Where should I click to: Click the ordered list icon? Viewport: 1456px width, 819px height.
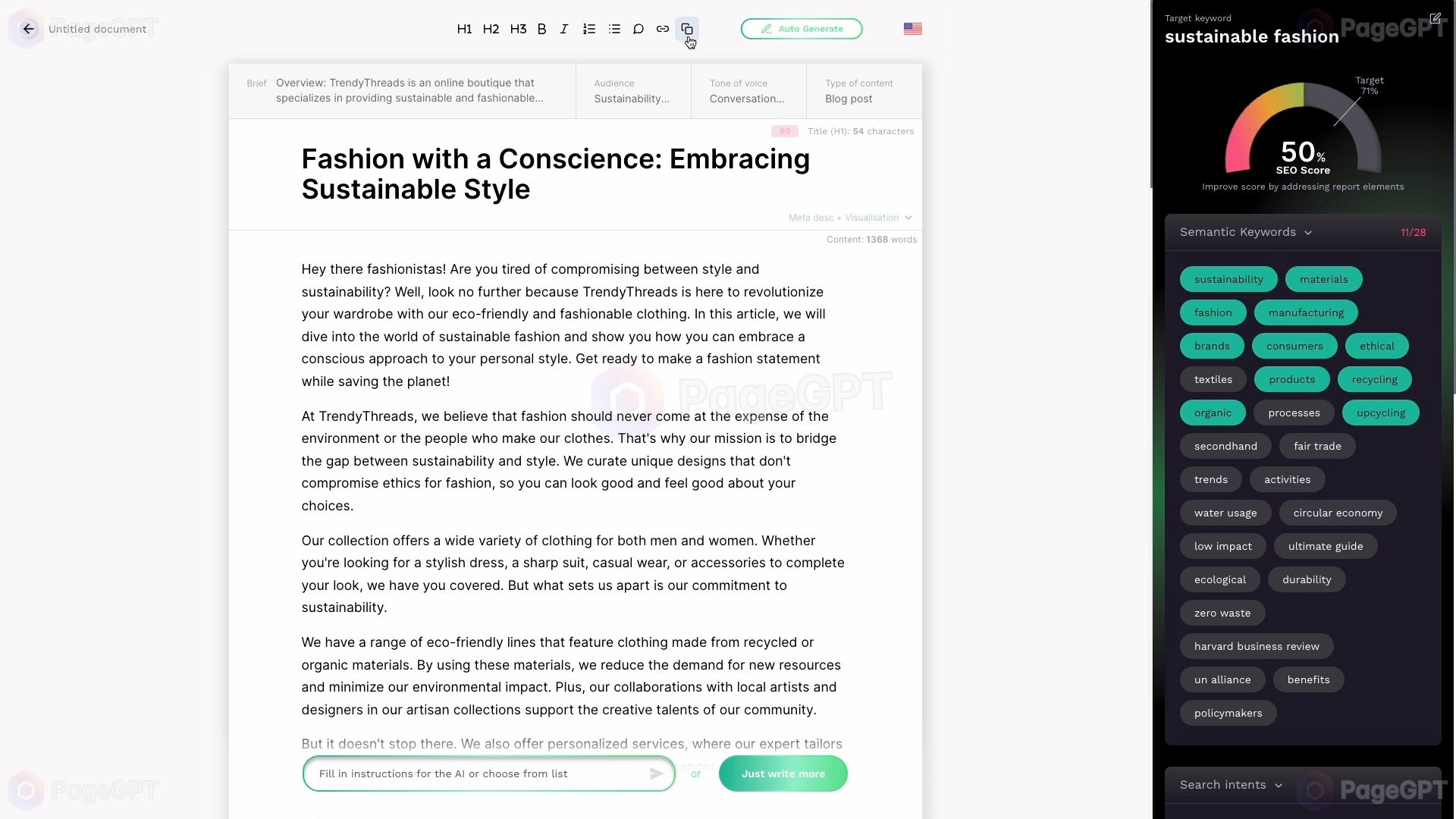tap(590, 28)
